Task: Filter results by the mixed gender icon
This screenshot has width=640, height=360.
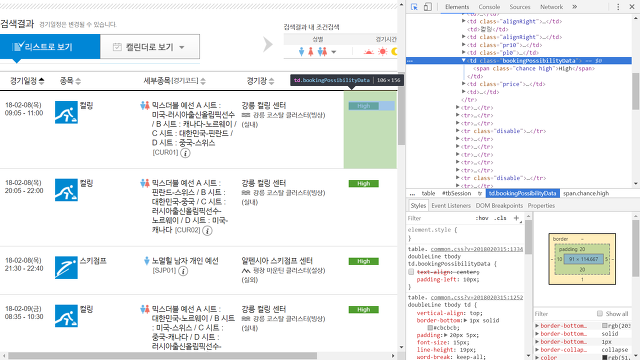Action: coord(322,52)
